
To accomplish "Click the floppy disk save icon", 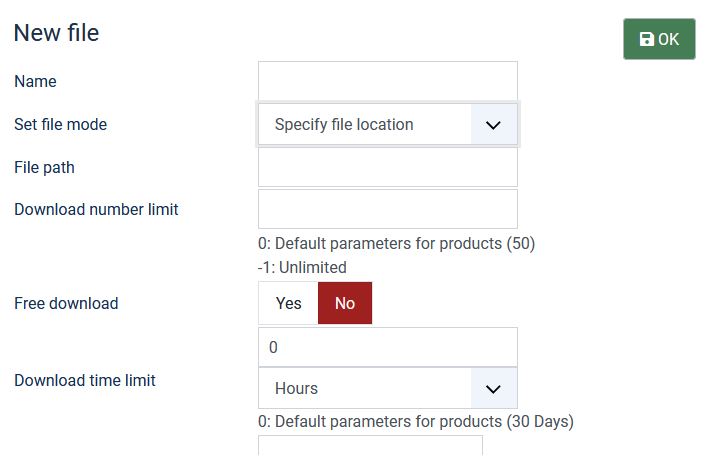I will pyautogui.click(x=646, y=39).
